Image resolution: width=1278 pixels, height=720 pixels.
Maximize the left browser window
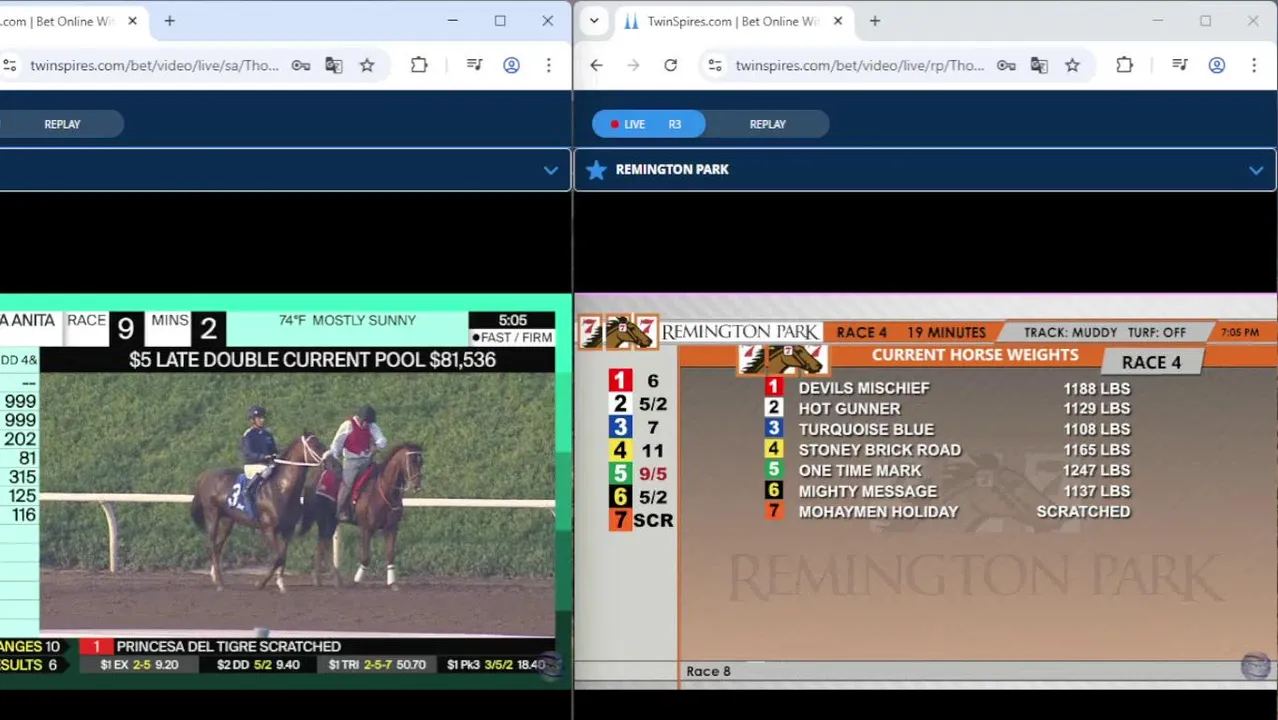[500, 21]
